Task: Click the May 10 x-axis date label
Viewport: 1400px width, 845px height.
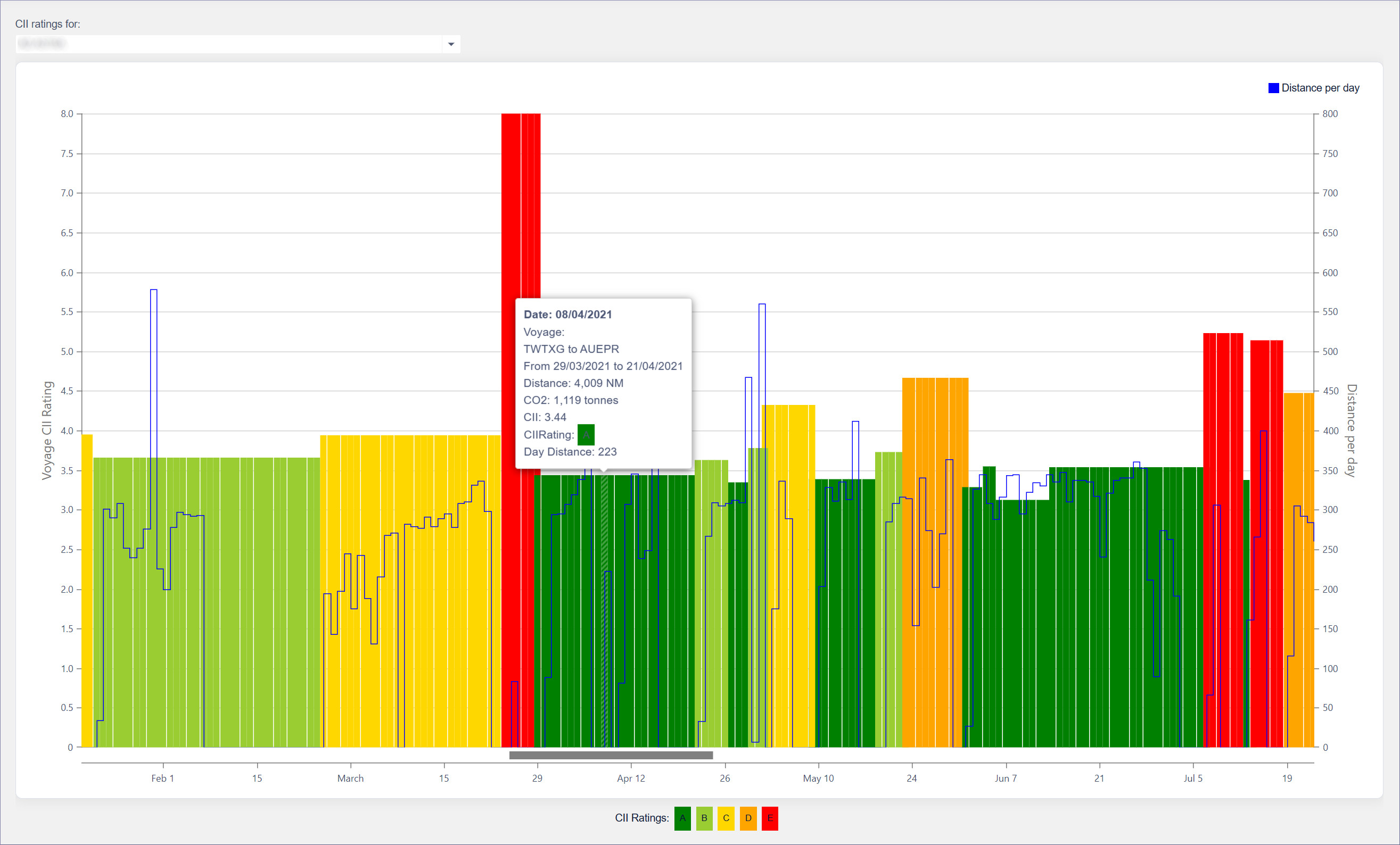Action: [x=818, y=778]
